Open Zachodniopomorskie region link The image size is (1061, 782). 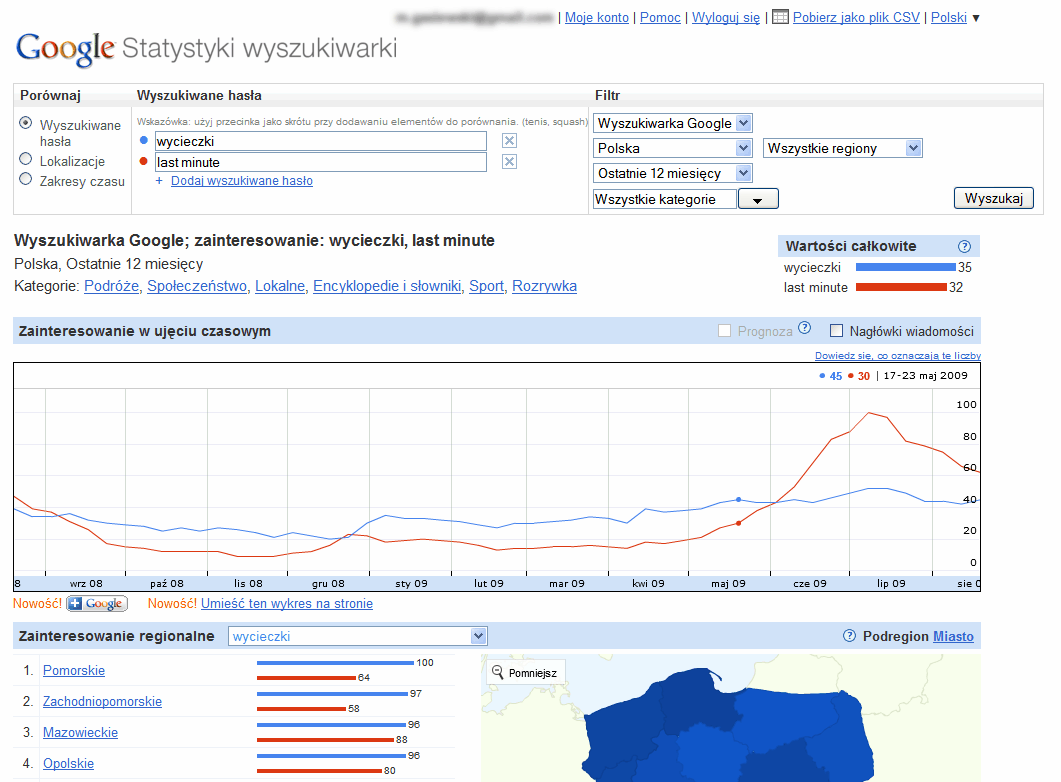pyautogui.click(x=102, y=702)
